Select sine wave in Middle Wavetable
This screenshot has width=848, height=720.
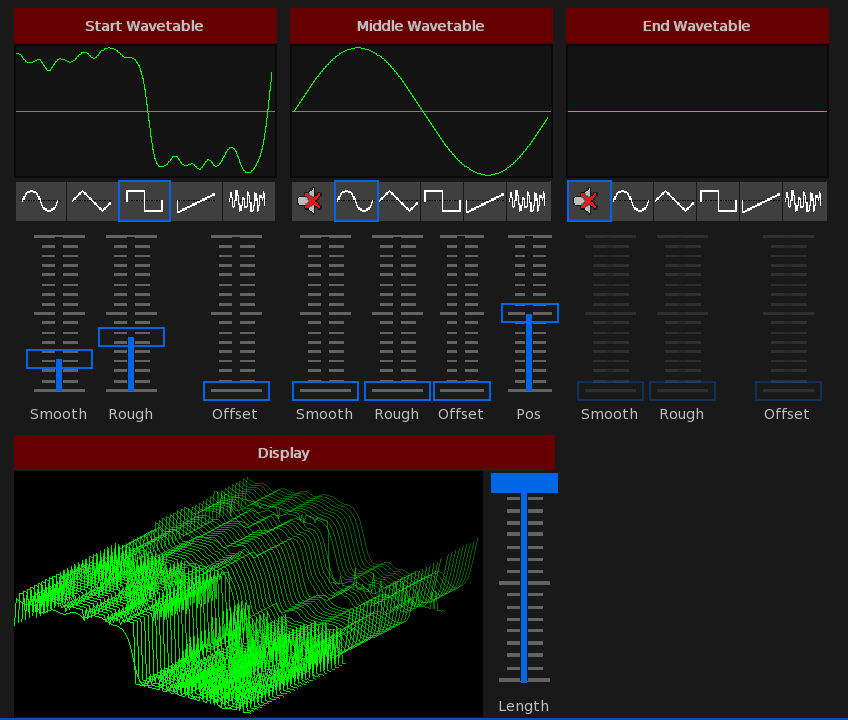[356, 201]
